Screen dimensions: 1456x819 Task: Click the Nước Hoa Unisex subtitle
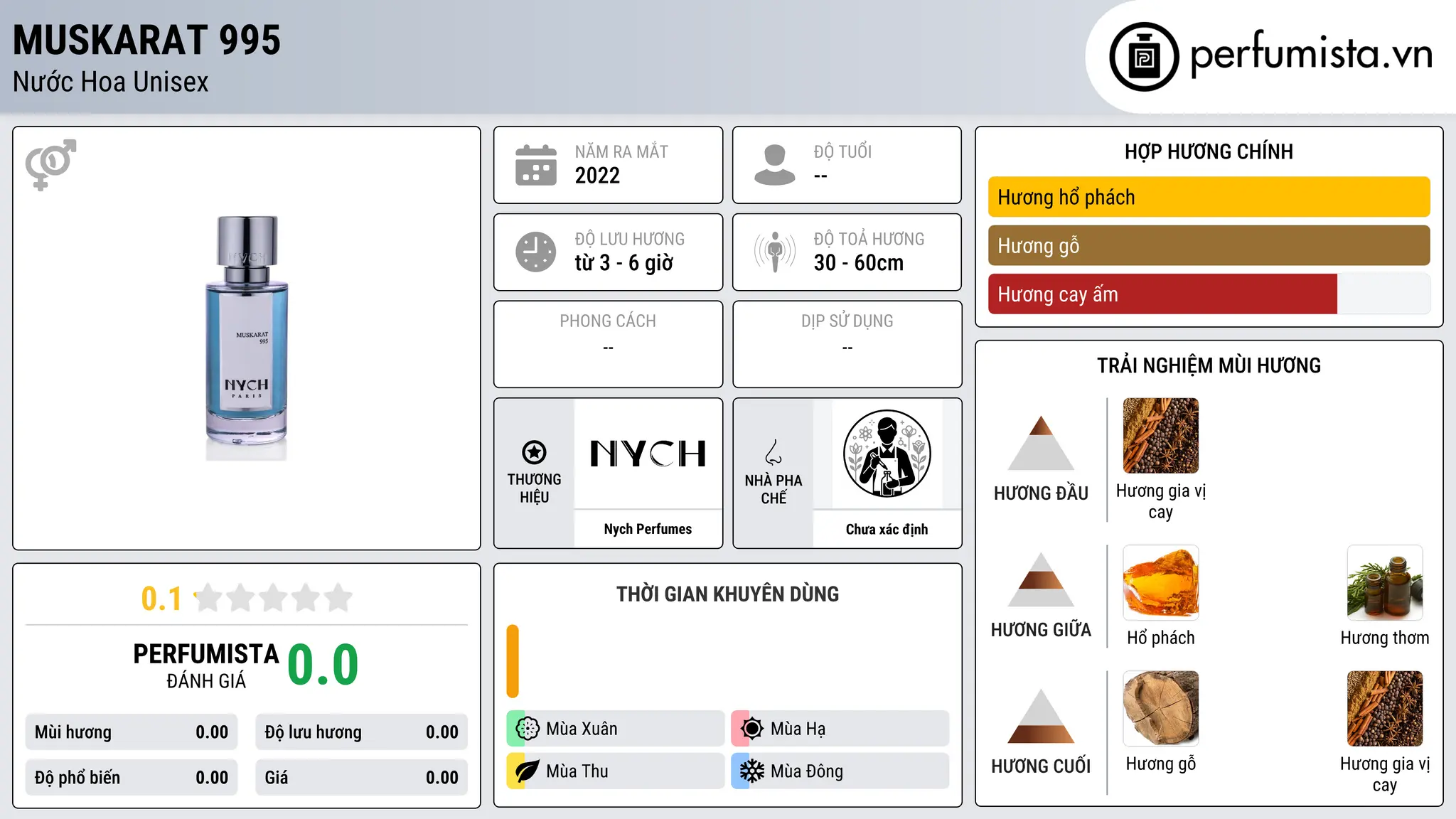[110, 82]
